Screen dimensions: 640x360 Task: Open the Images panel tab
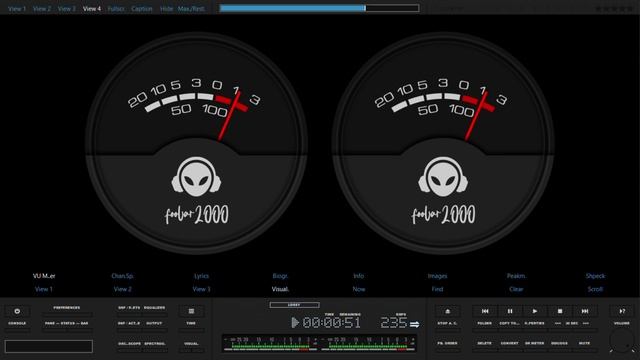(x=438, y=276)
